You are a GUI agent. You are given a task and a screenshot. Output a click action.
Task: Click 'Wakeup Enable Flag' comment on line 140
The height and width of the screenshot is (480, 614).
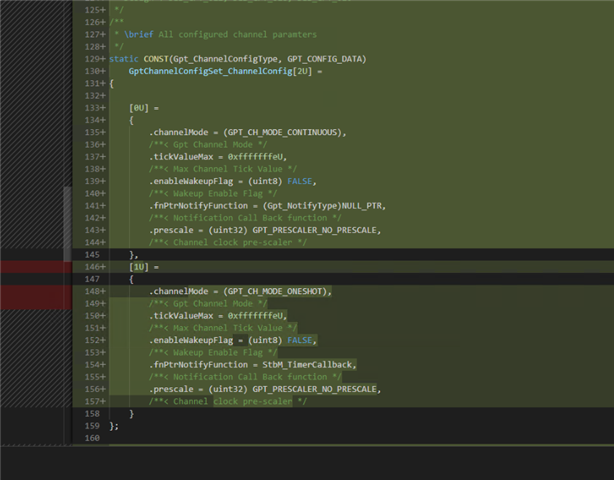[218, 193]
